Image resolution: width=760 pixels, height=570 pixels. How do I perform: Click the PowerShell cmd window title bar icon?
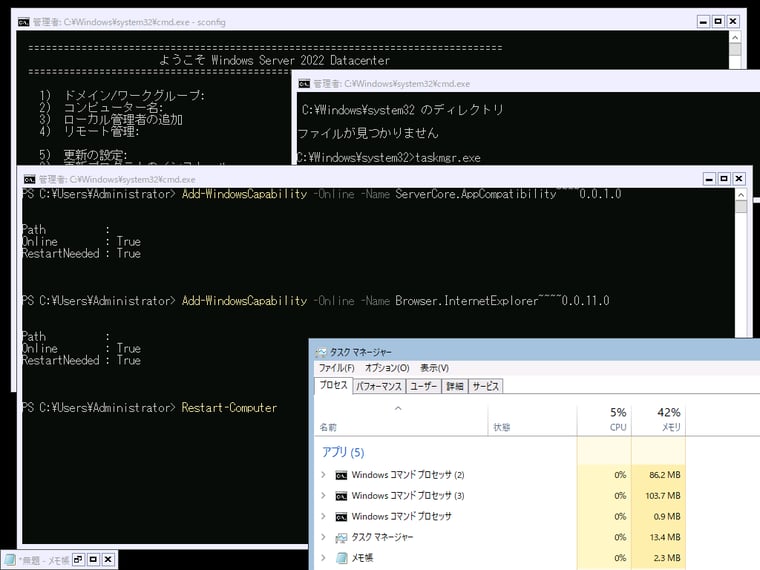coord(30,179)
